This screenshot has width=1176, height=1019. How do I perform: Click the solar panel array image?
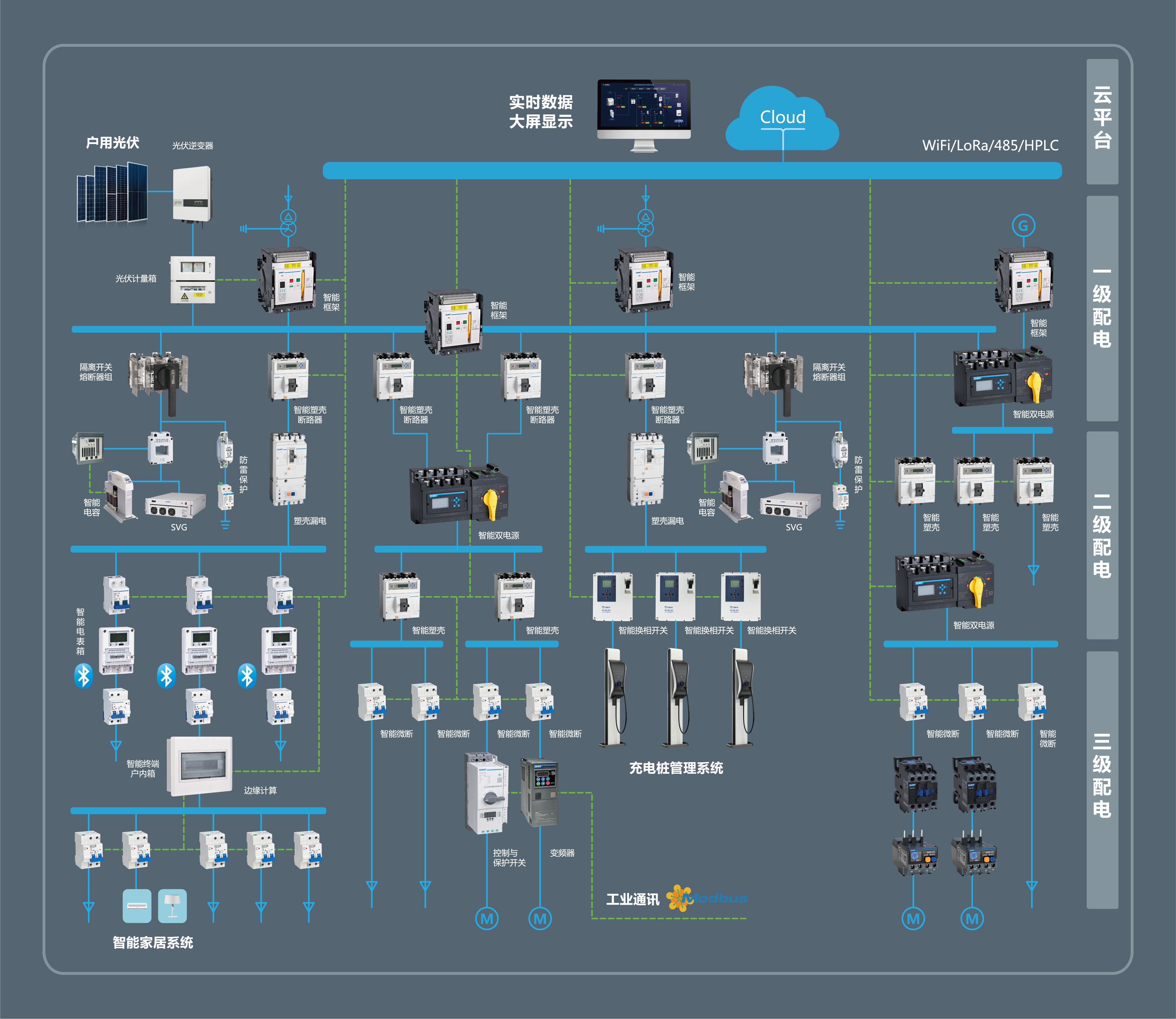113,192
